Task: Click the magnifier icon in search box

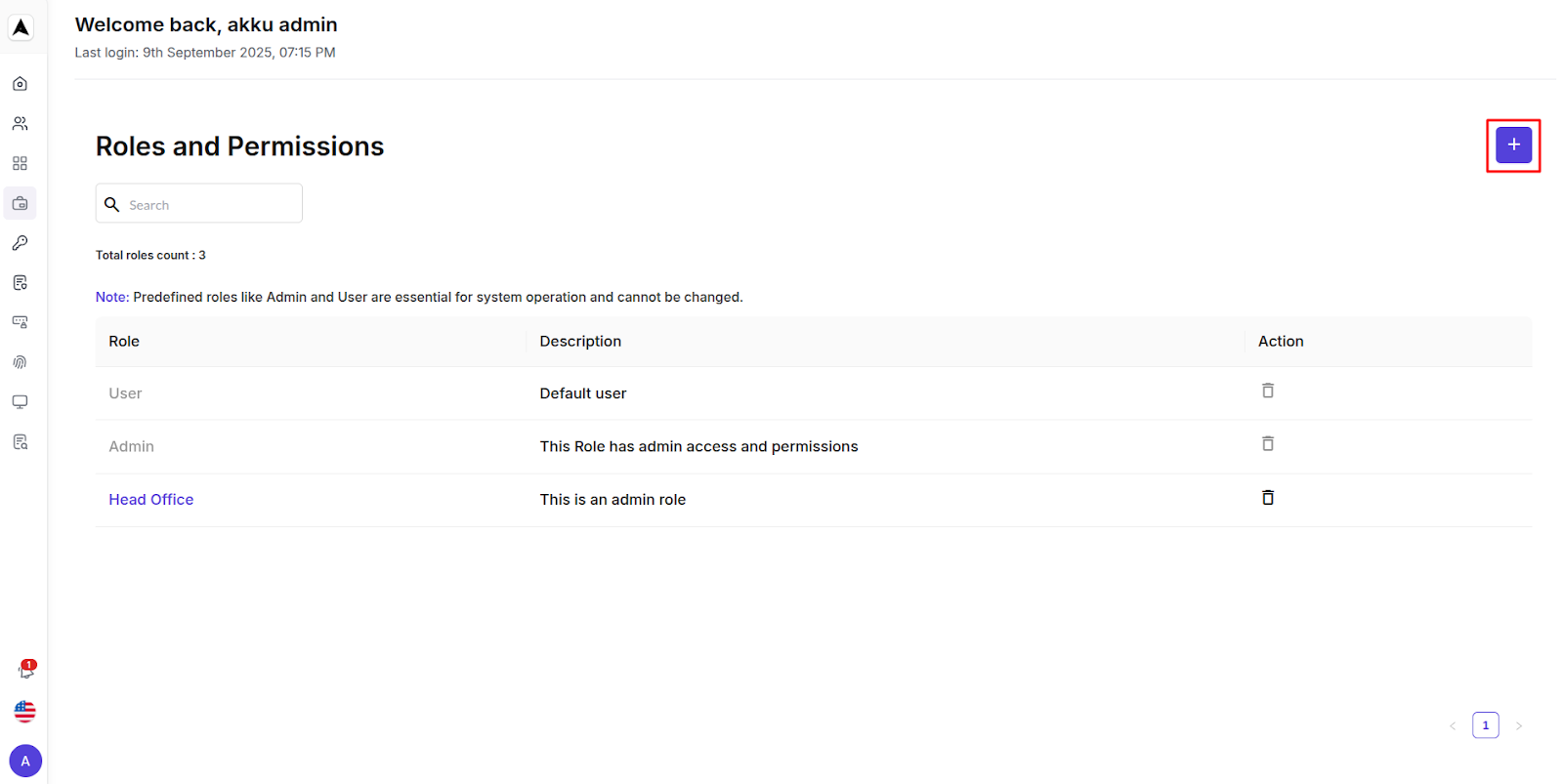Action: (112, 204)
